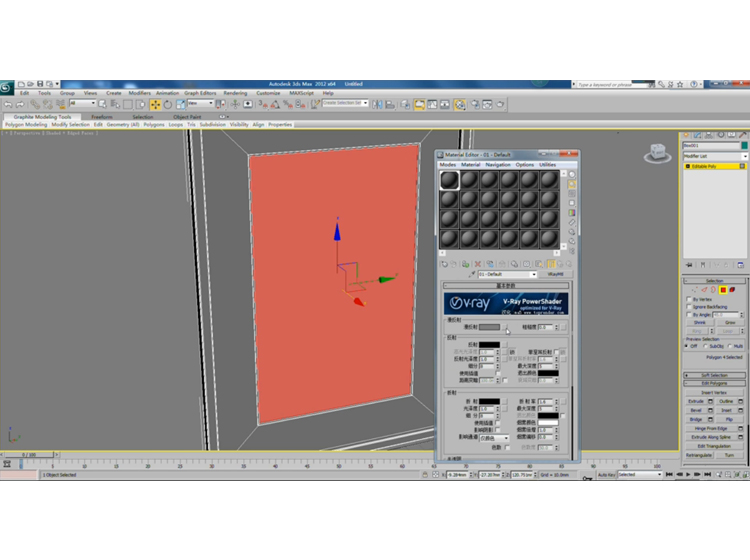Switch to the Object Paint ribbon tab

tap(187, 117)
